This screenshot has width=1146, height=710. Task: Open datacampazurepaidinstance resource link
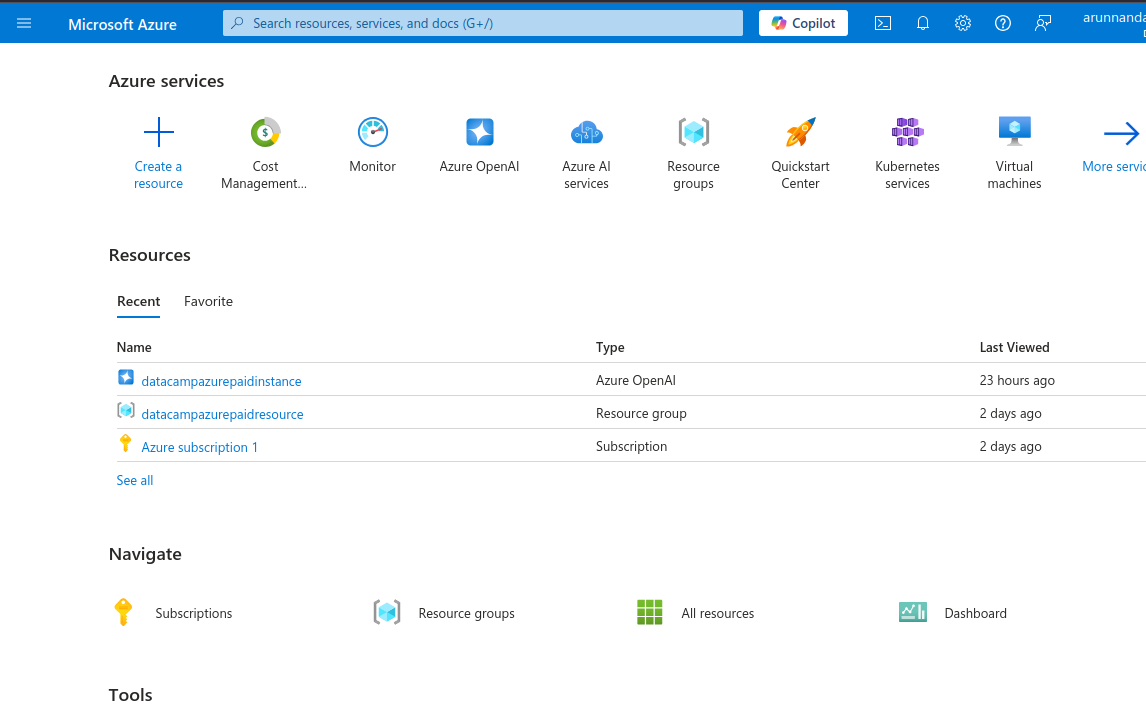(x=221, y=381)
